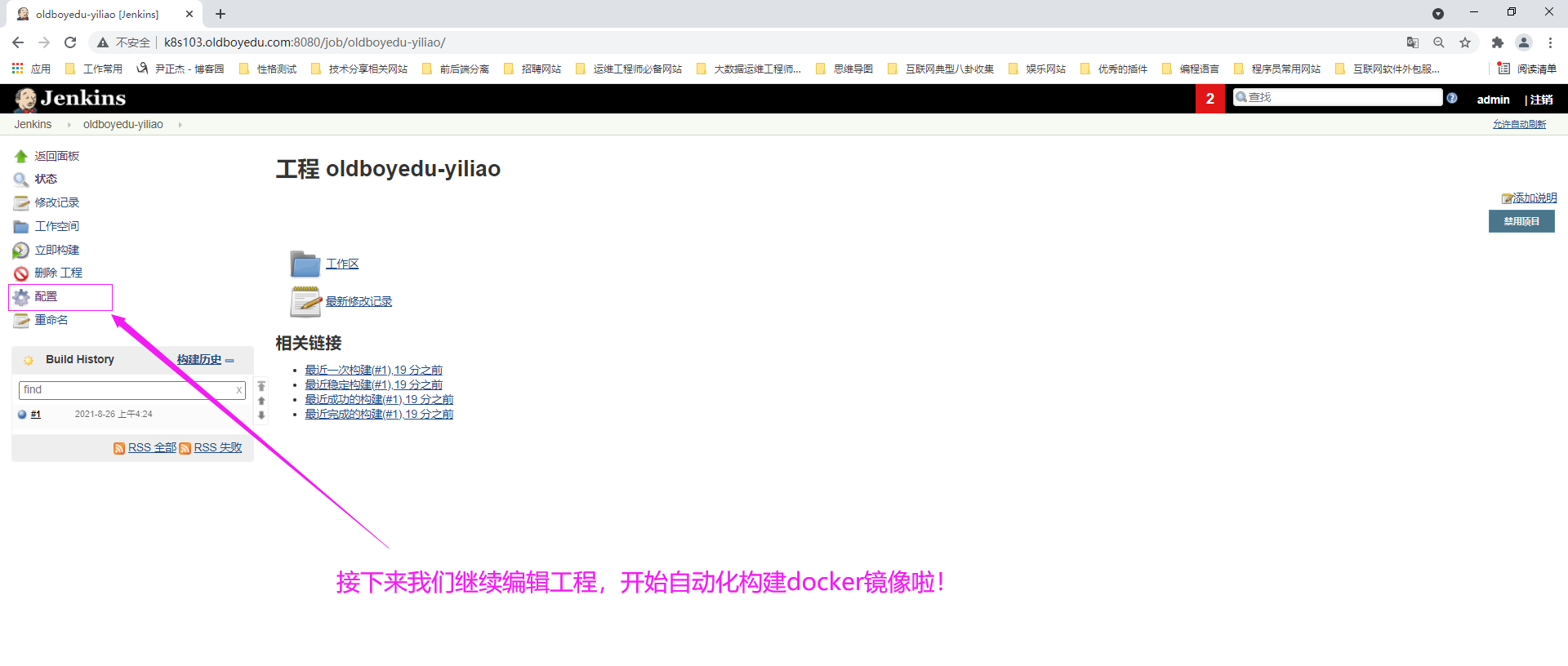The height and width of the screenshot is (666, 1568).
Task: Click the 最新修改记录 notepad icon
Action: point(305,301)
